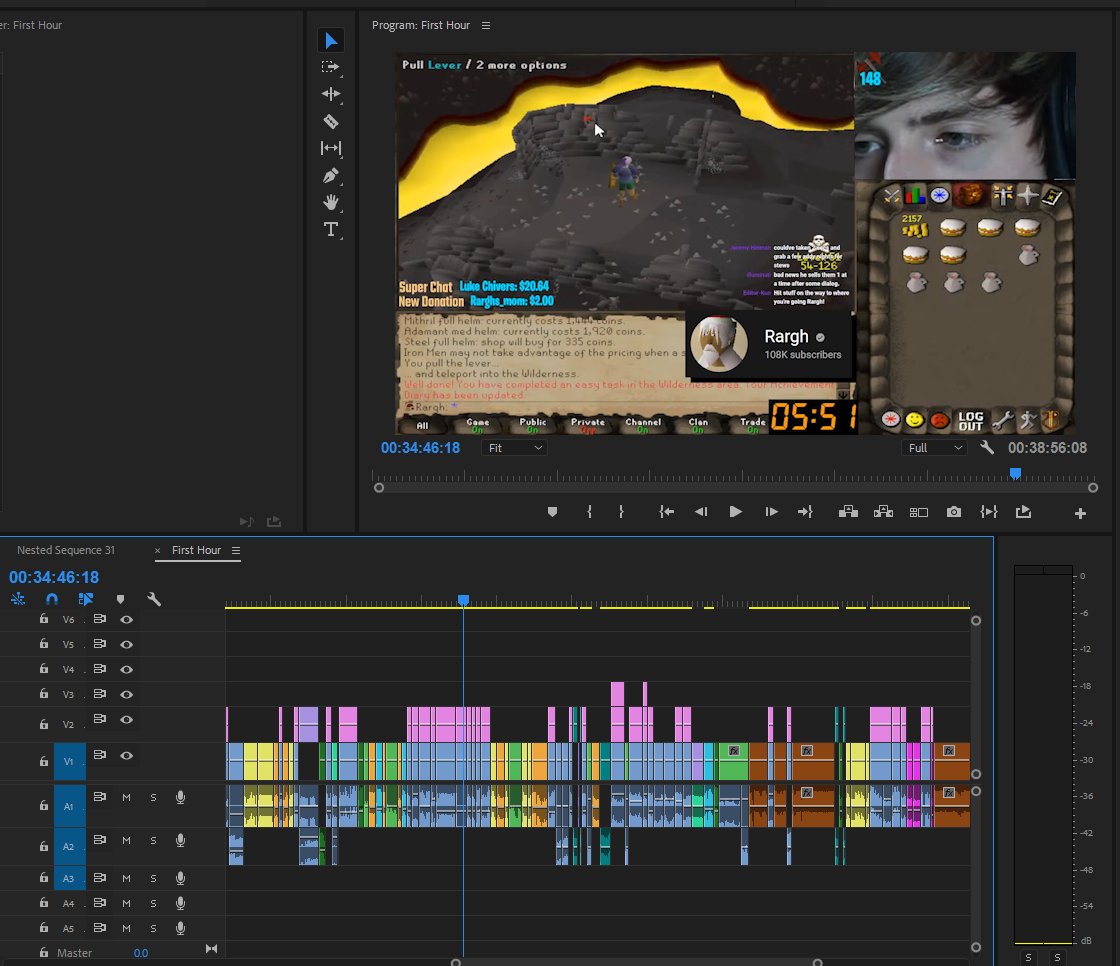This screenshot has height=966, width=1120.
Task: Step forward one frame
Action: pyautogui.click(x=771, y=512)
